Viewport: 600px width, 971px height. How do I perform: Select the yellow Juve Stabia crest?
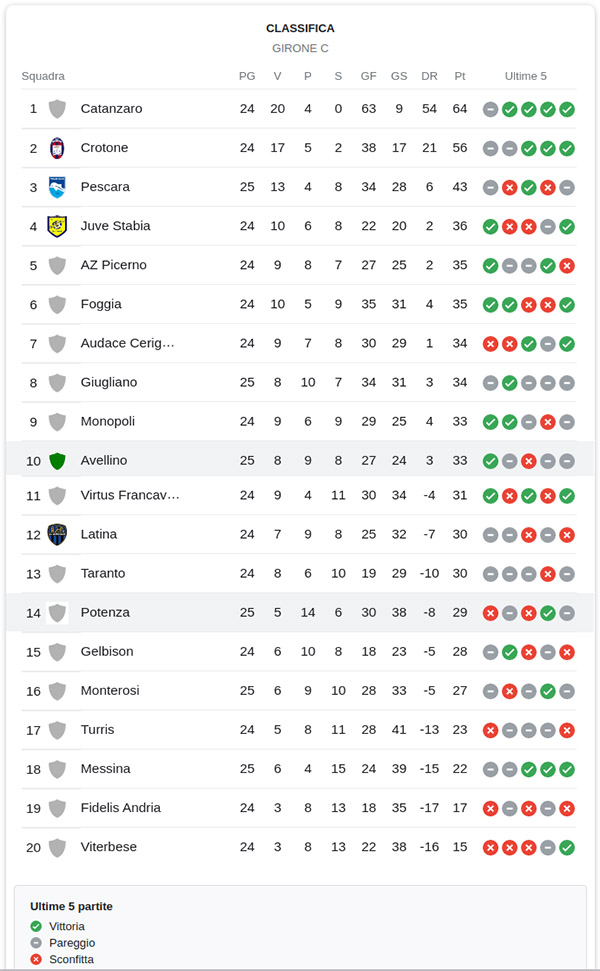coord(57,226)
